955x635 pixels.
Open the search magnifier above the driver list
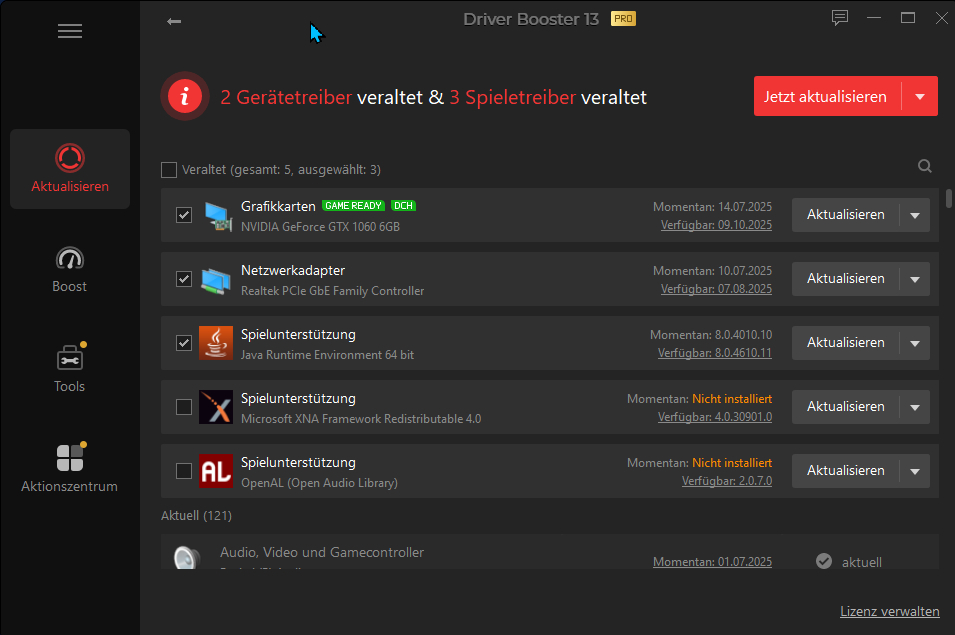924,166
